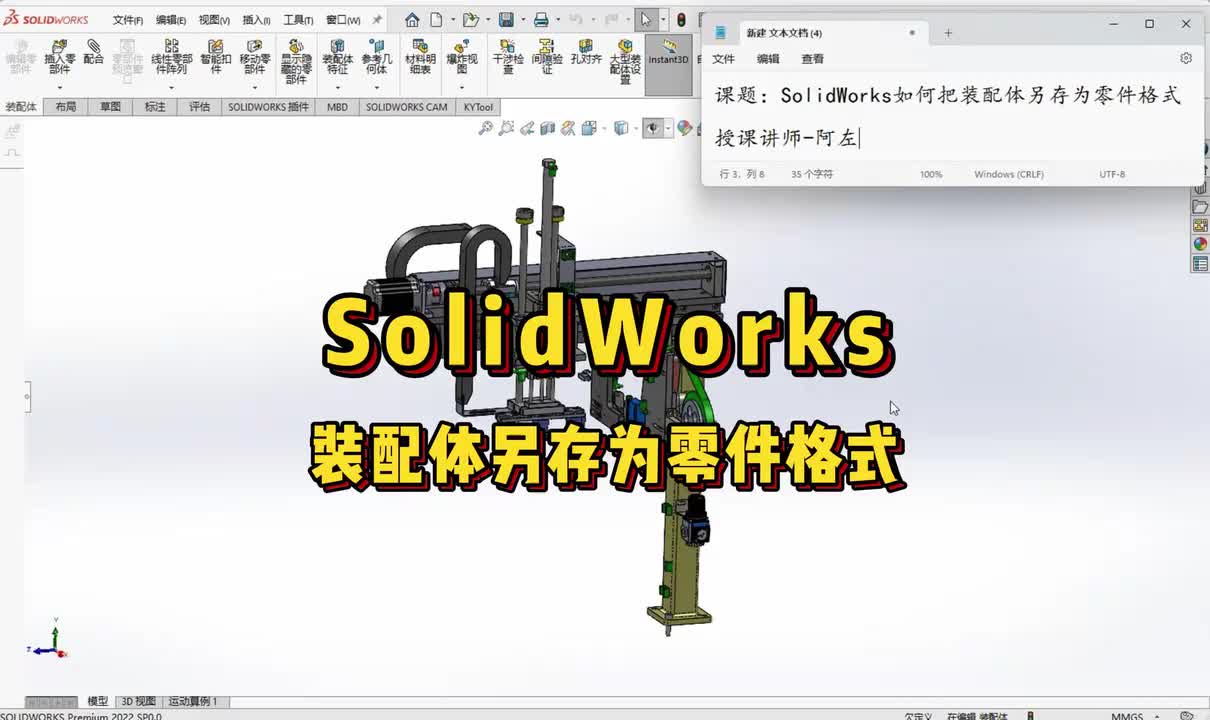
Task: Switch to 评估 (Evaluate) ribbon tab
Action: [x=200, y=107]
